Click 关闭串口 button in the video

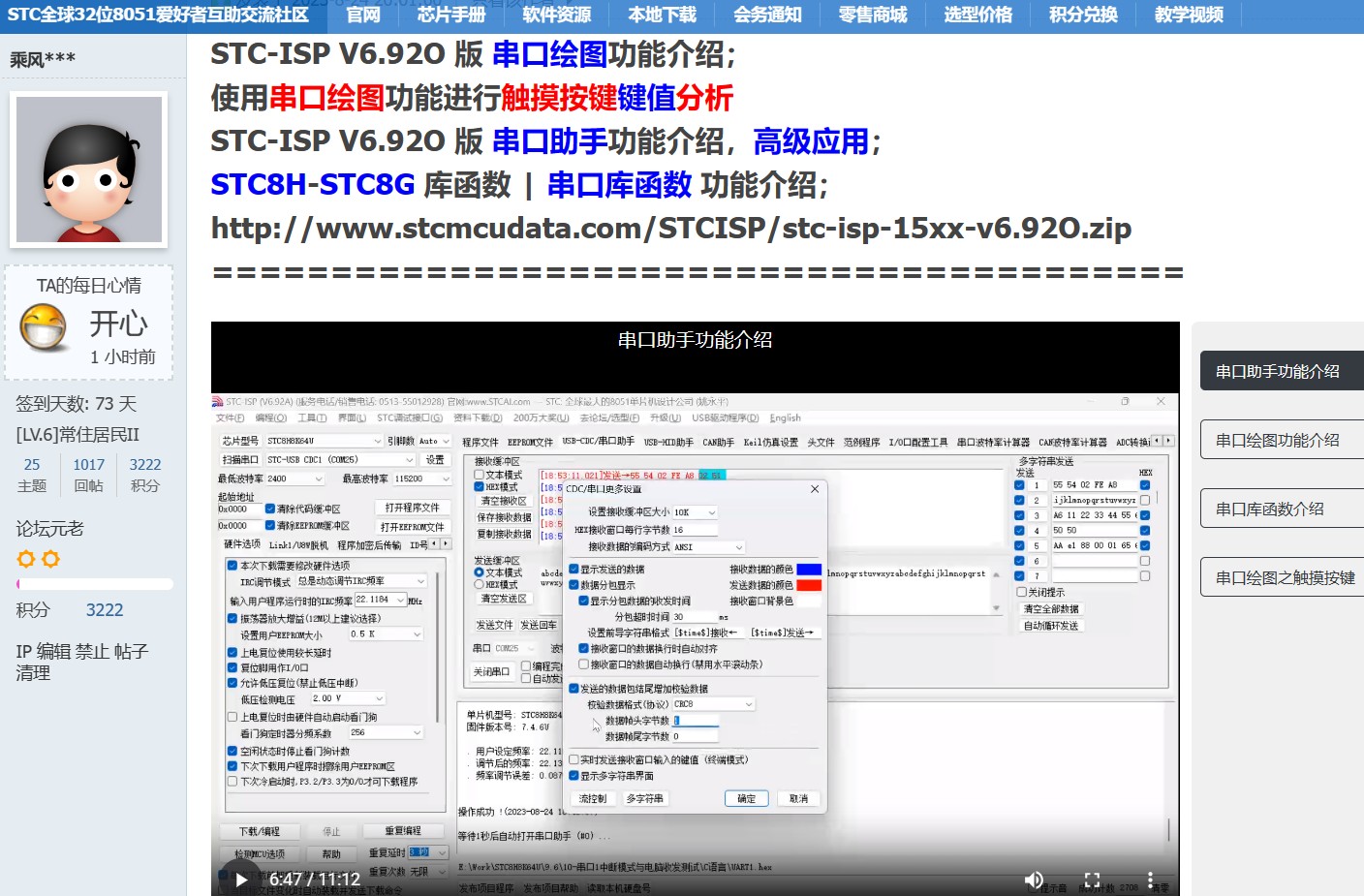tap(492, 671)
